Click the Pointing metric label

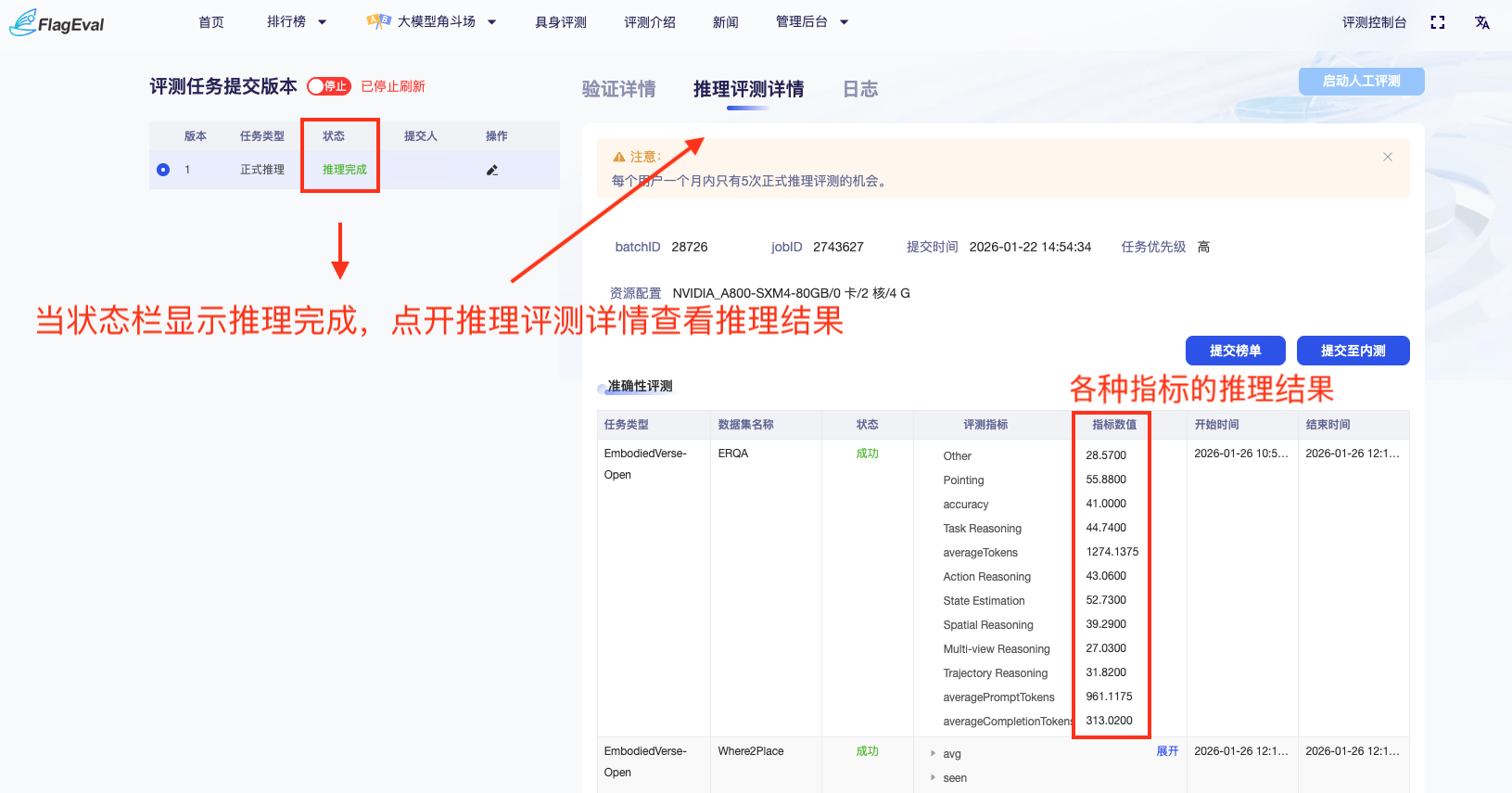[963, 480]
